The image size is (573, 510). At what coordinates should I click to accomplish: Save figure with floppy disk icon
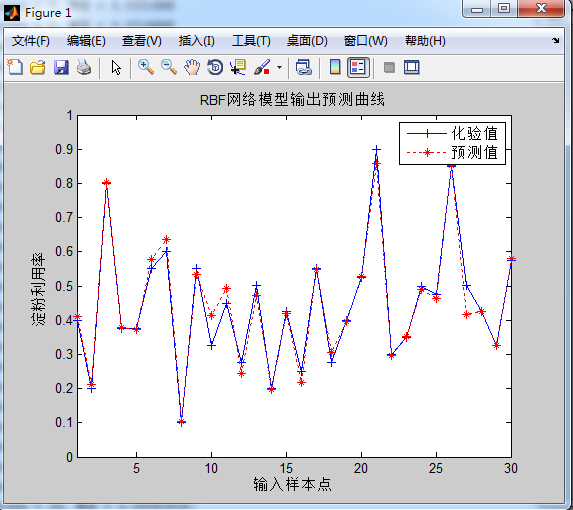(x=61, y=68)
